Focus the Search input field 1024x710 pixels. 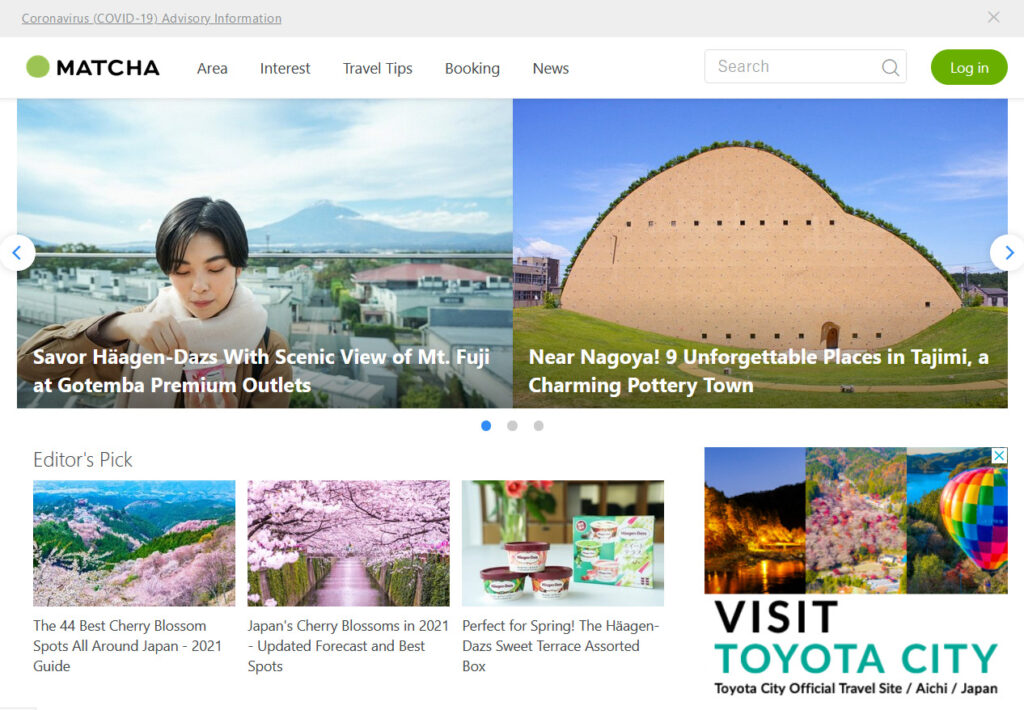point(805,67)
